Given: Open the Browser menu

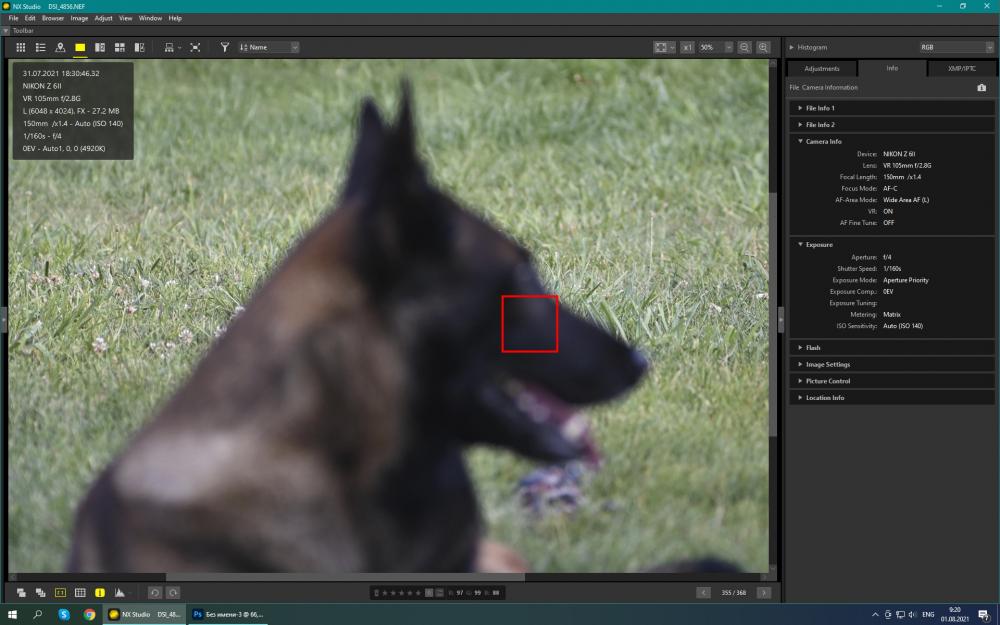Looking at the screenshot, I should [x=53, y=18].
